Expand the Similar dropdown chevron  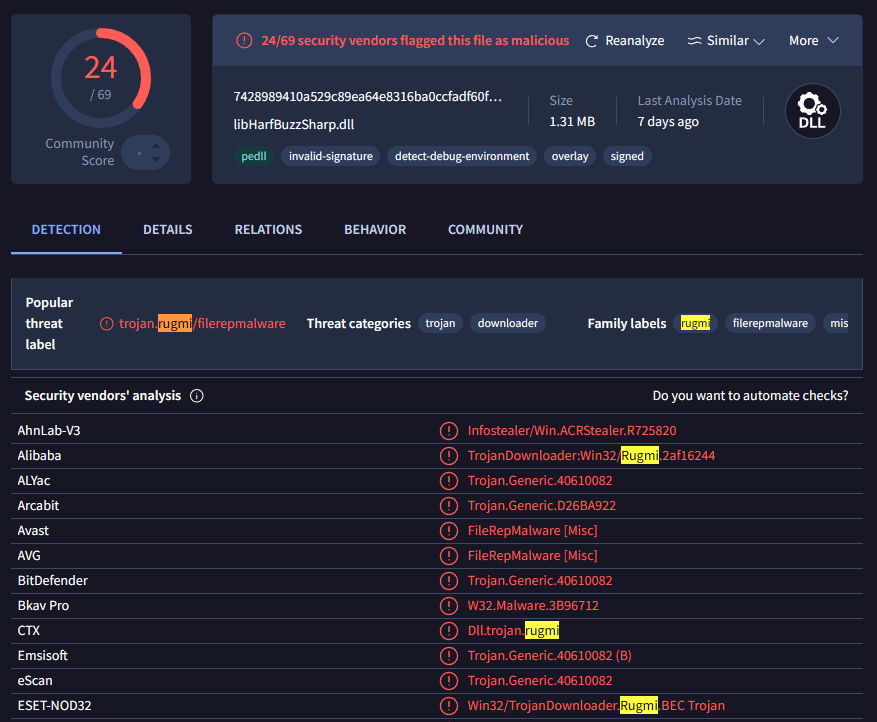pos(759,41)
